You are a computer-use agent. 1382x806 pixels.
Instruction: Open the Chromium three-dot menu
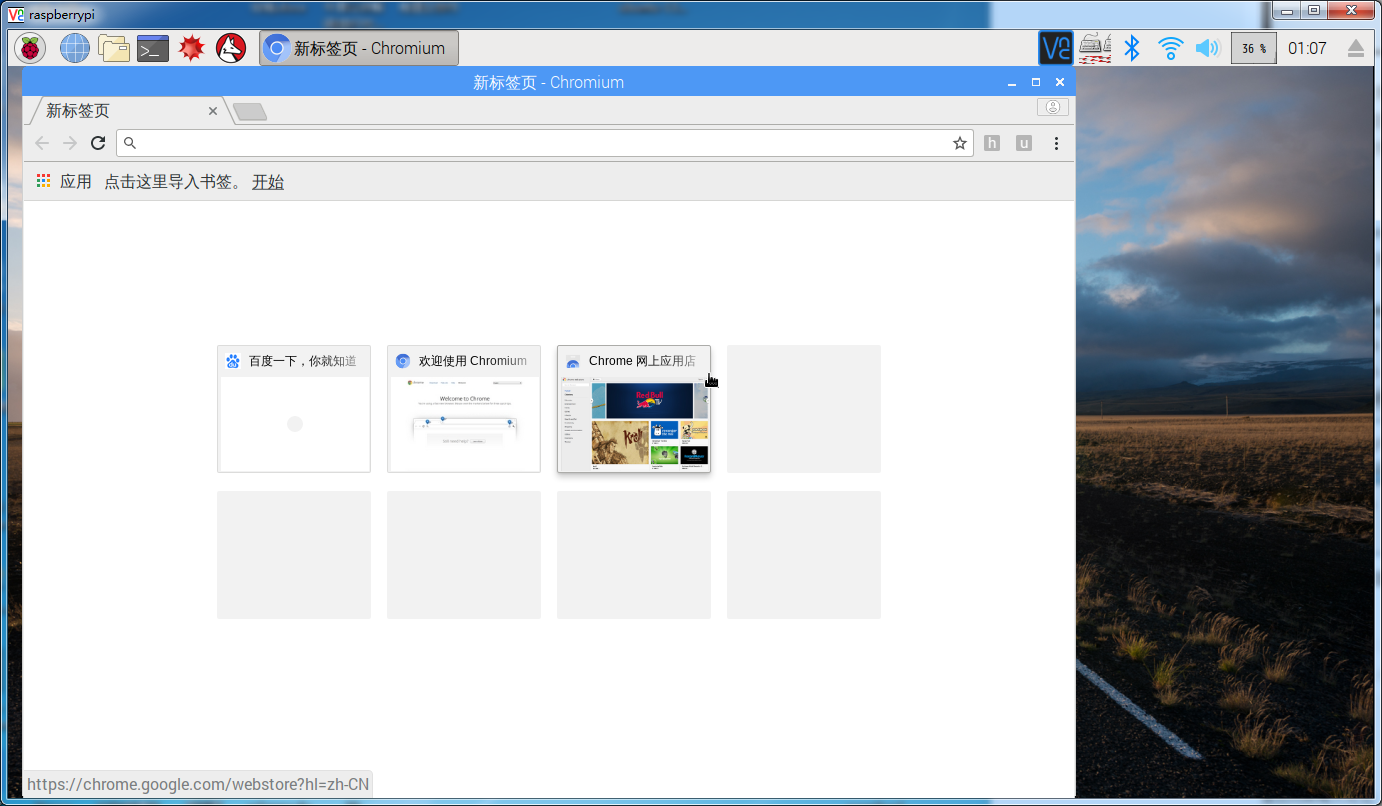point(1056,143)
